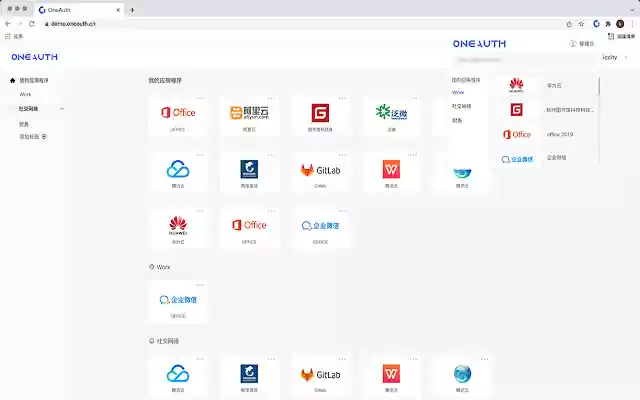640x400 pixels.
Task: Click 'office 2019' text in the popup list
Action: [x=560, y=134]
